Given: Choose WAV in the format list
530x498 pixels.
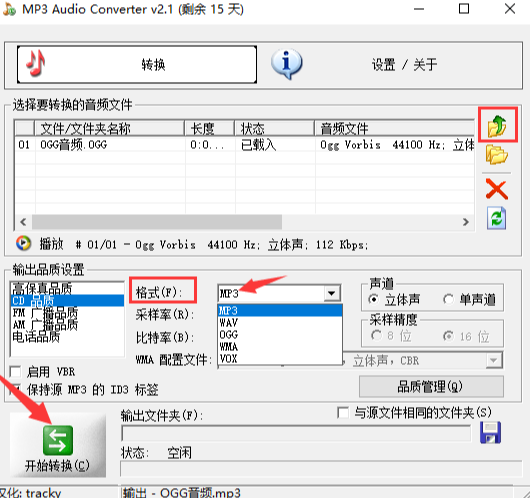Looking at the screenshot, I should [x=280, y=323].
